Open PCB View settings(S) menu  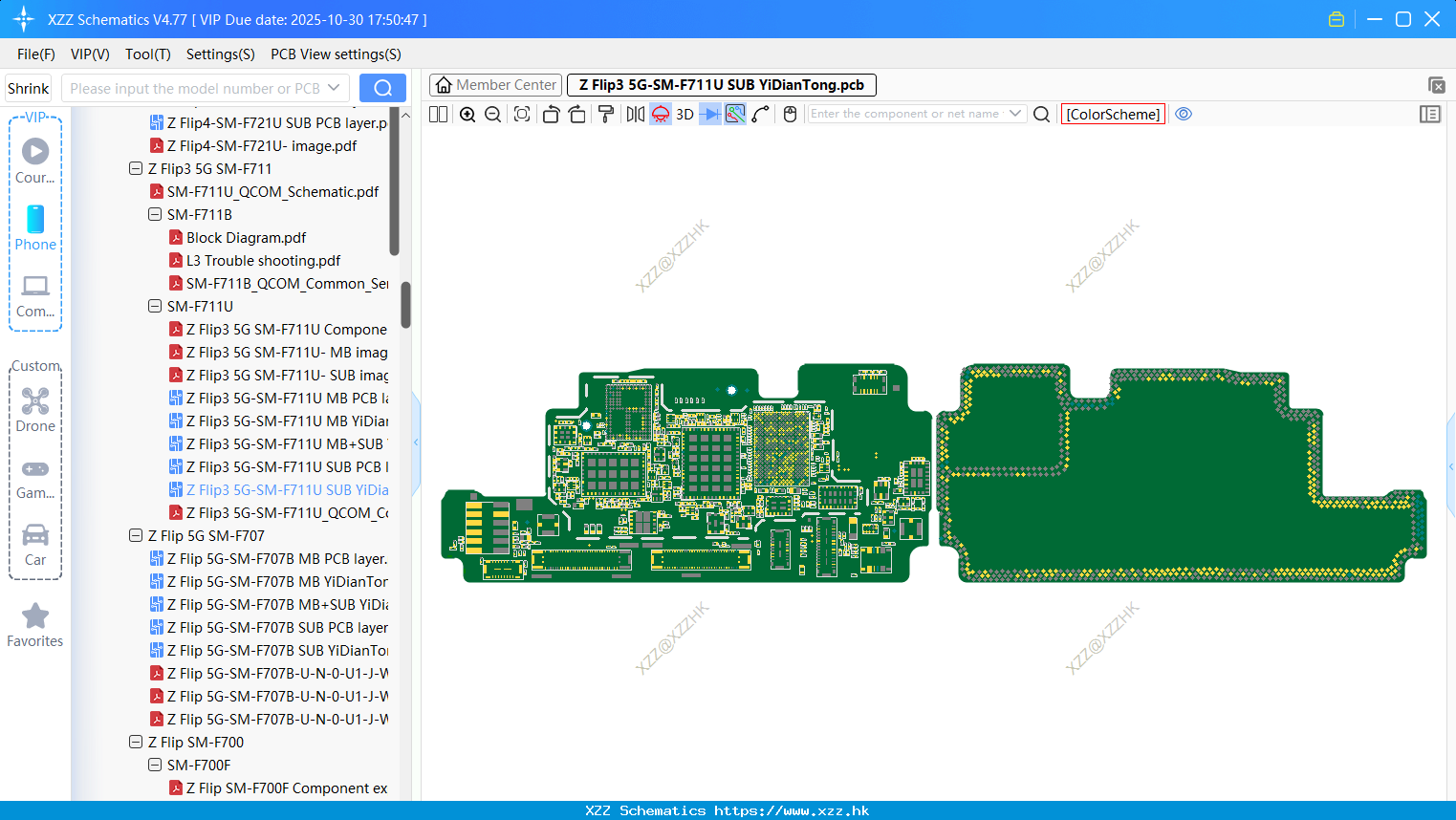point(336,54)
